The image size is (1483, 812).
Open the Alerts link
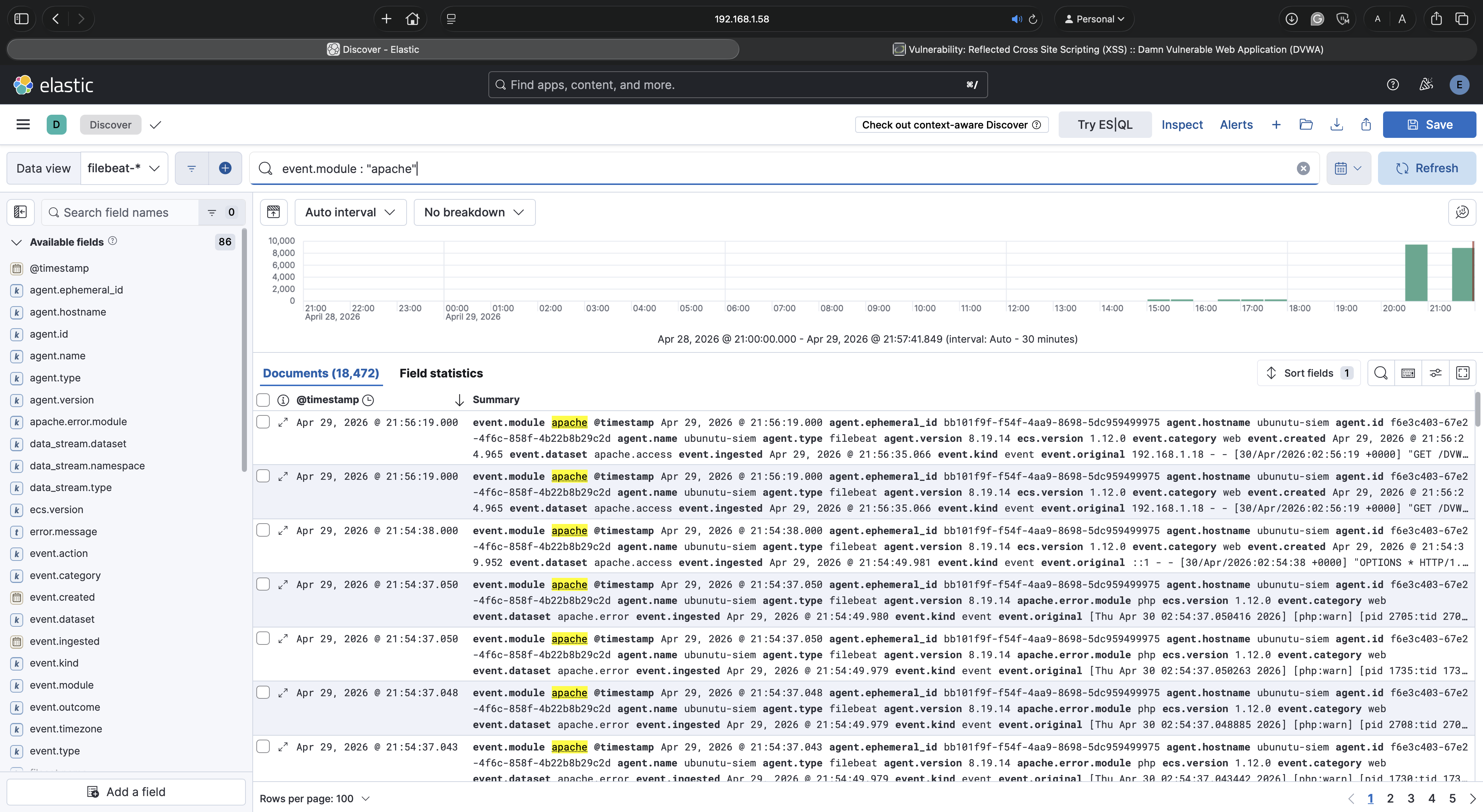click(1236, 124)
